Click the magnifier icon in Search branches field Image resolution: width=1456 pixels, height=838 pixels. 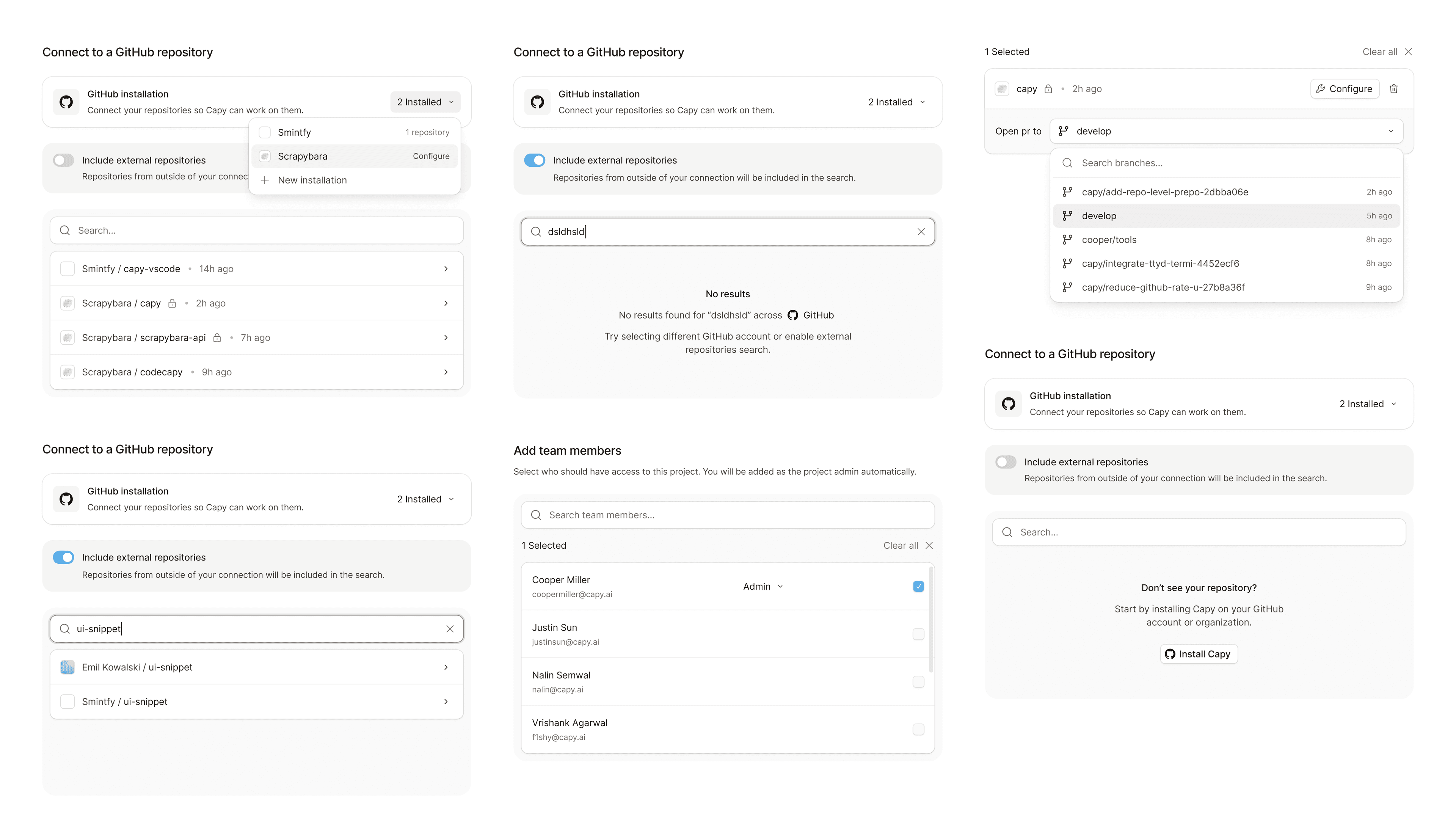pyautogui.click(x=1067, y=163)
